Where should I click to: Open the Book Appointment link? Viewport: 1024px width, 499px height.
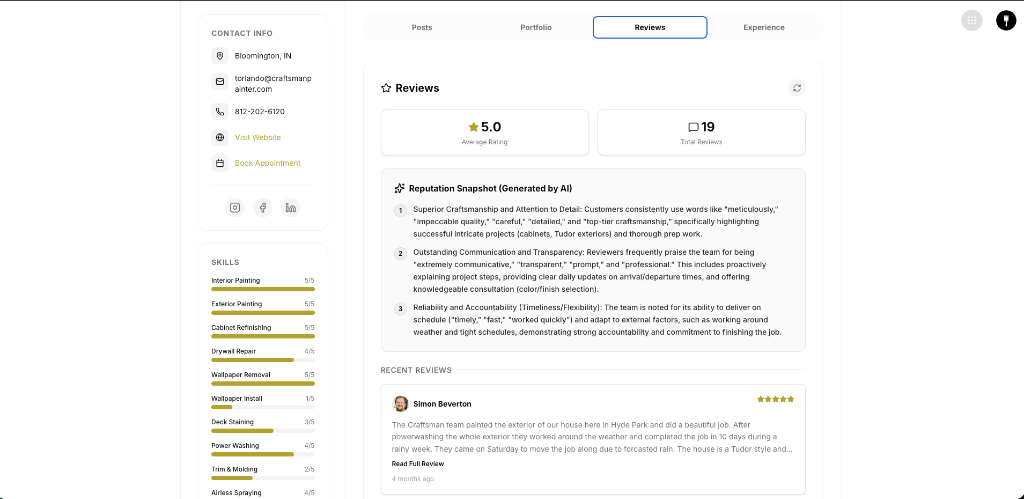268,163
